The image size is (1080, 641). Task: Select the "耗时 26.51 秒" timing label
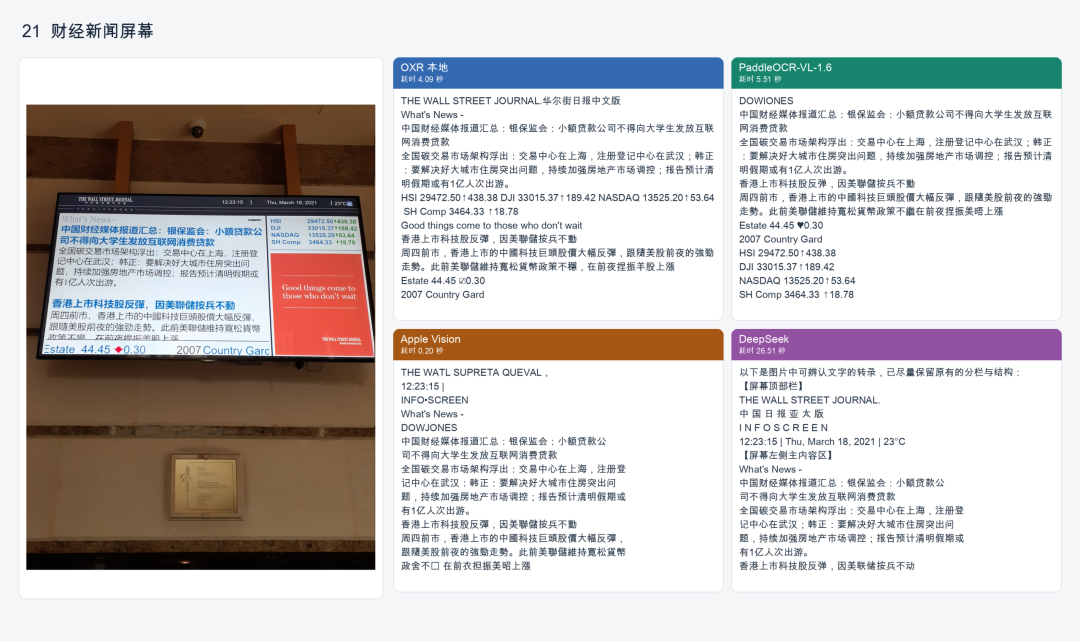762,351
